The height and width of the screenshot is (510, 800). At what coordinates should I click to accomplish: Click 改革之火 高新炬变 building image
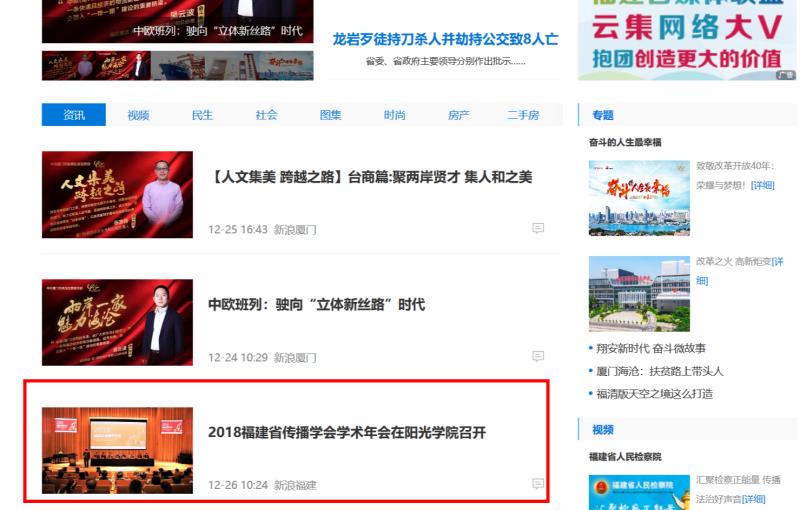pyautogui.click(x=639, y=294)
